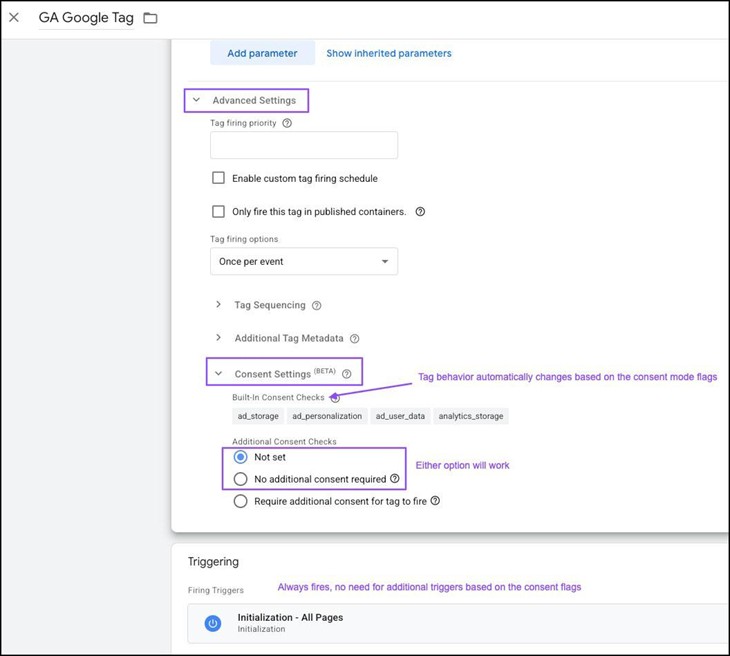Expand Additional Tag Metadata section
Viewport: 730px width, 656px height.
pyautogui.click(x=218, y=338)
